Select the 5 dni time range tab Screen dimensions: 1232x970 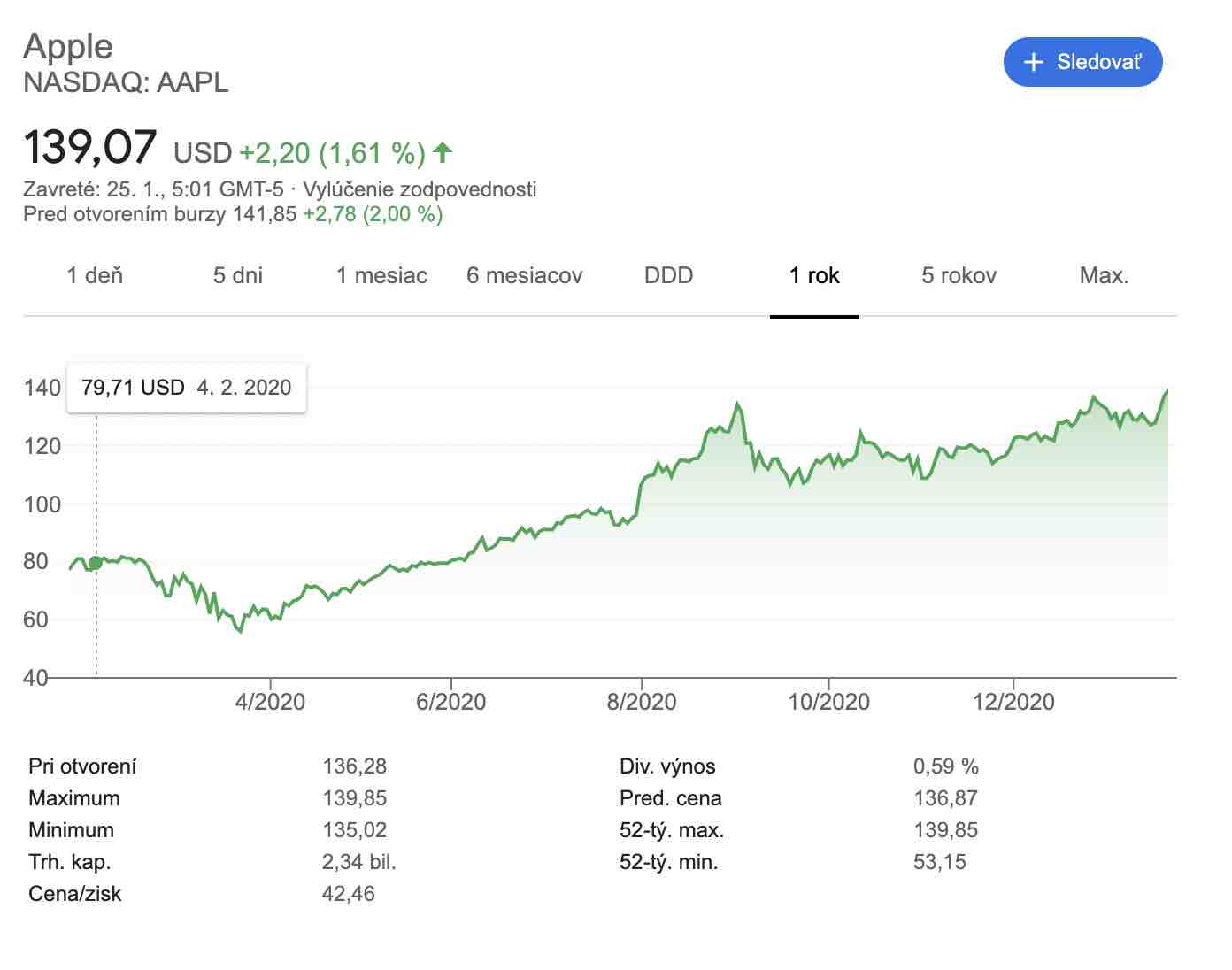pos(238,275)
